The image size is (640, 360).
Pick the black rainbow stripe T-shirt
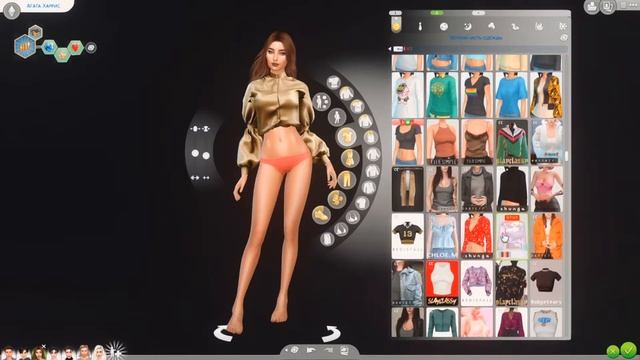point(477,95)
